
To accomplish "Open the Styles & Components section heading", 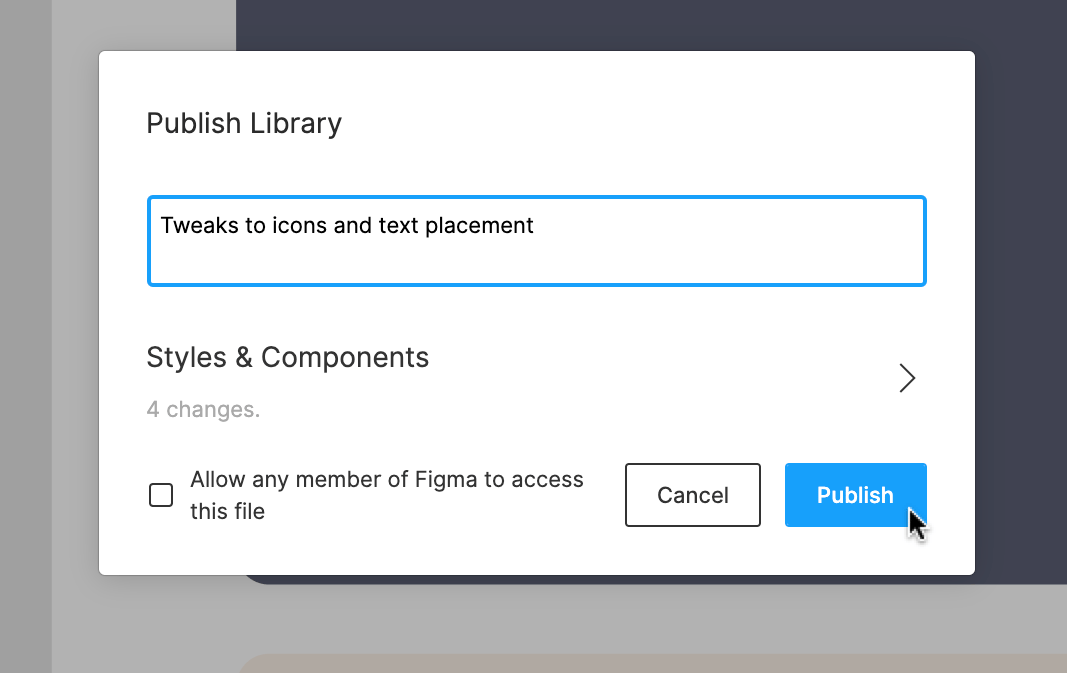I will pyautogui.click(x=287, y=357).
